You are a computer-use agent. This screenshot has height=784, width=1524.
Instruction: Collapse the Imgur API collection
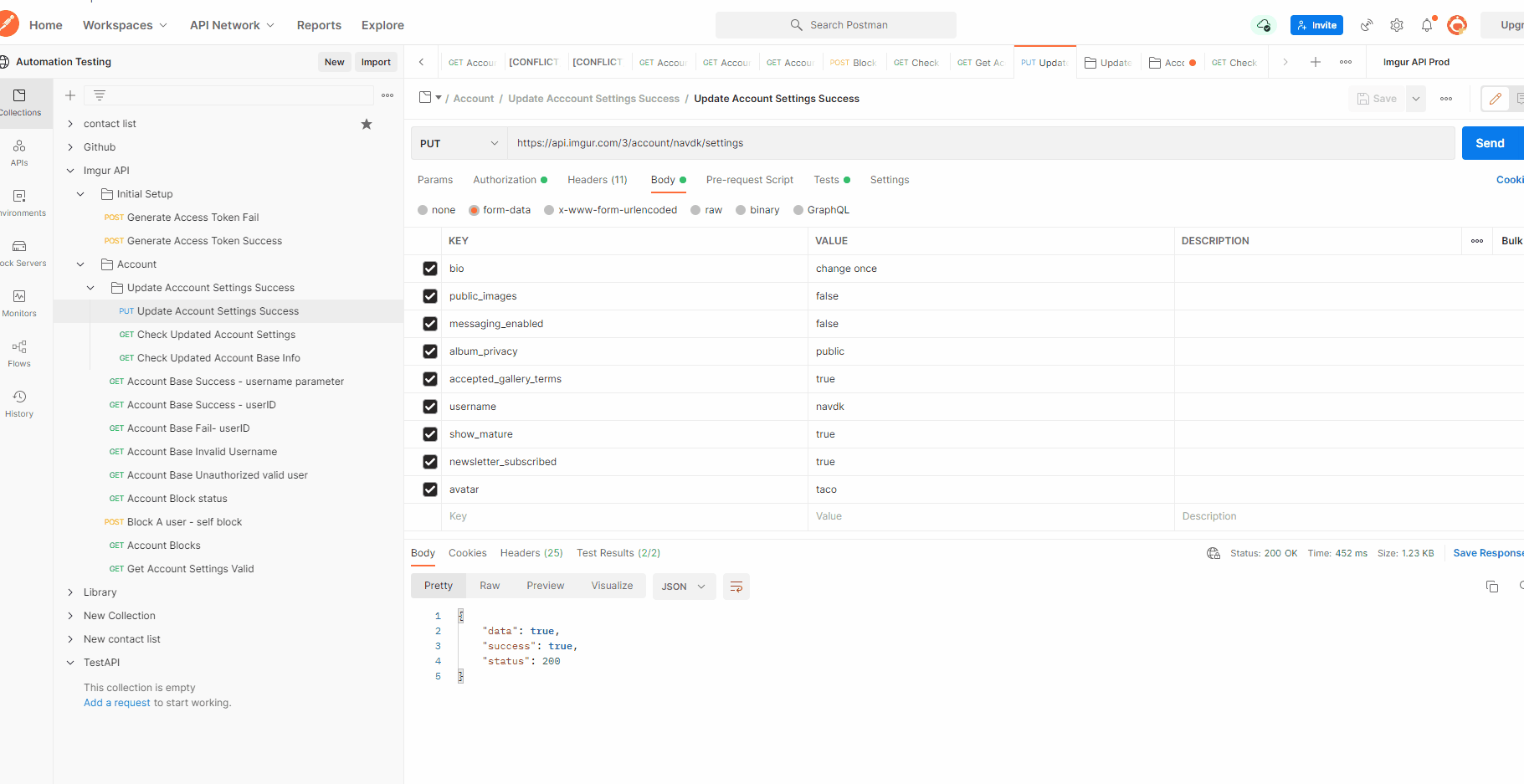pos(70,171)
